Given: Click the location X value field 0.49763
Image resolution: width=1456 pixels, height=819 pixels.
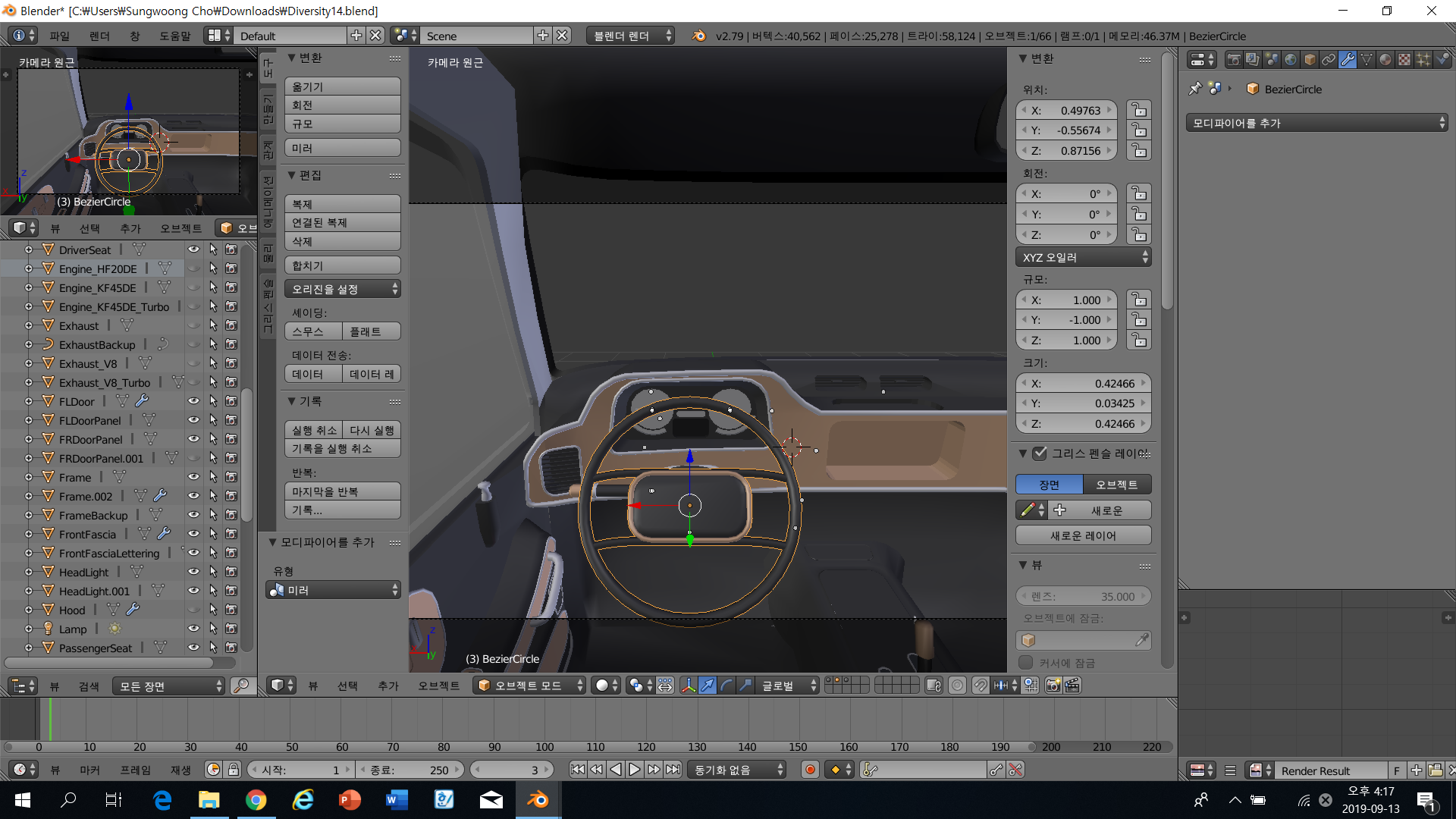Looking at the screenshot, I should [1066, 111].
